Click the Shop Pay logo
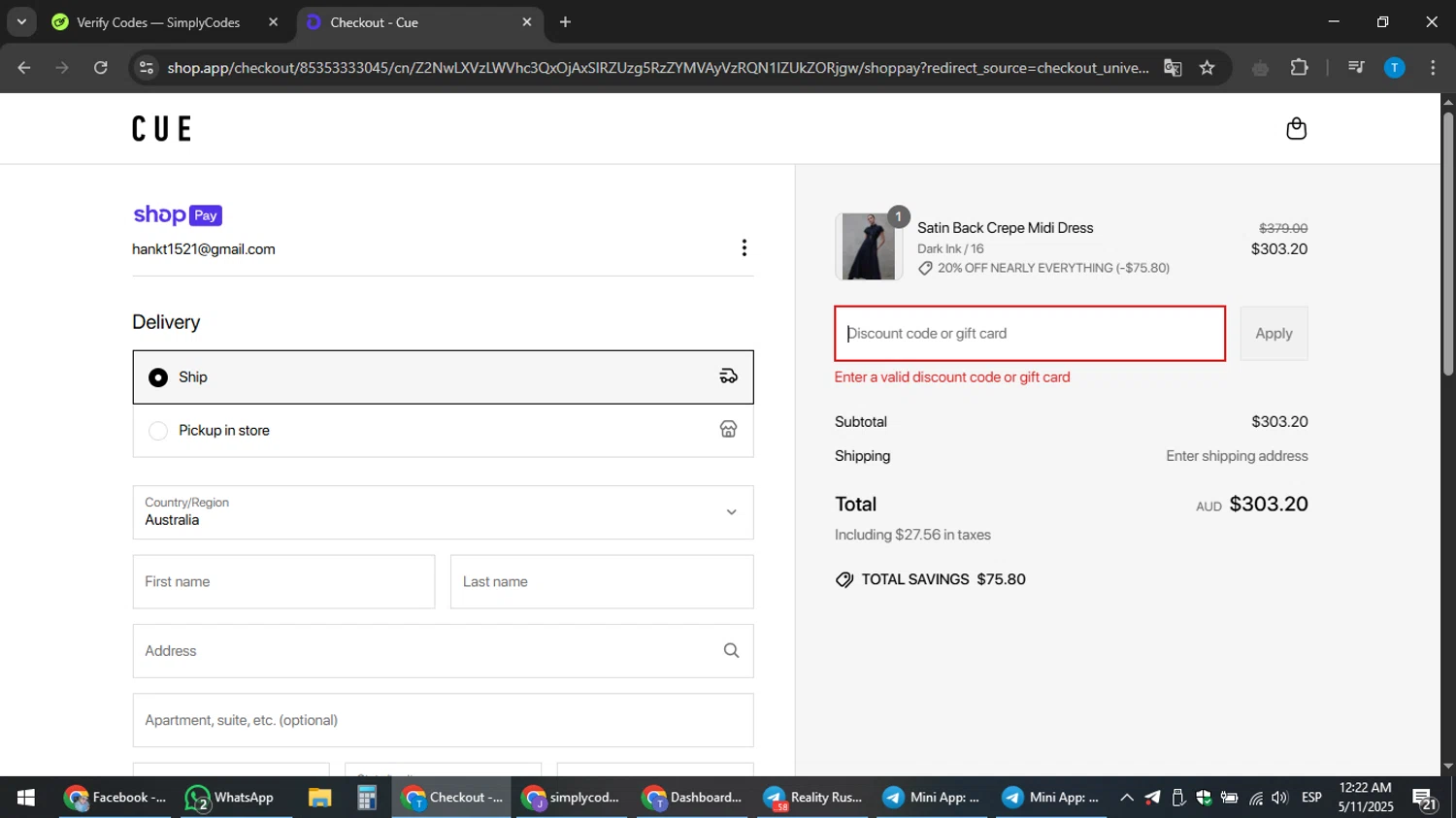 point(178,214)
